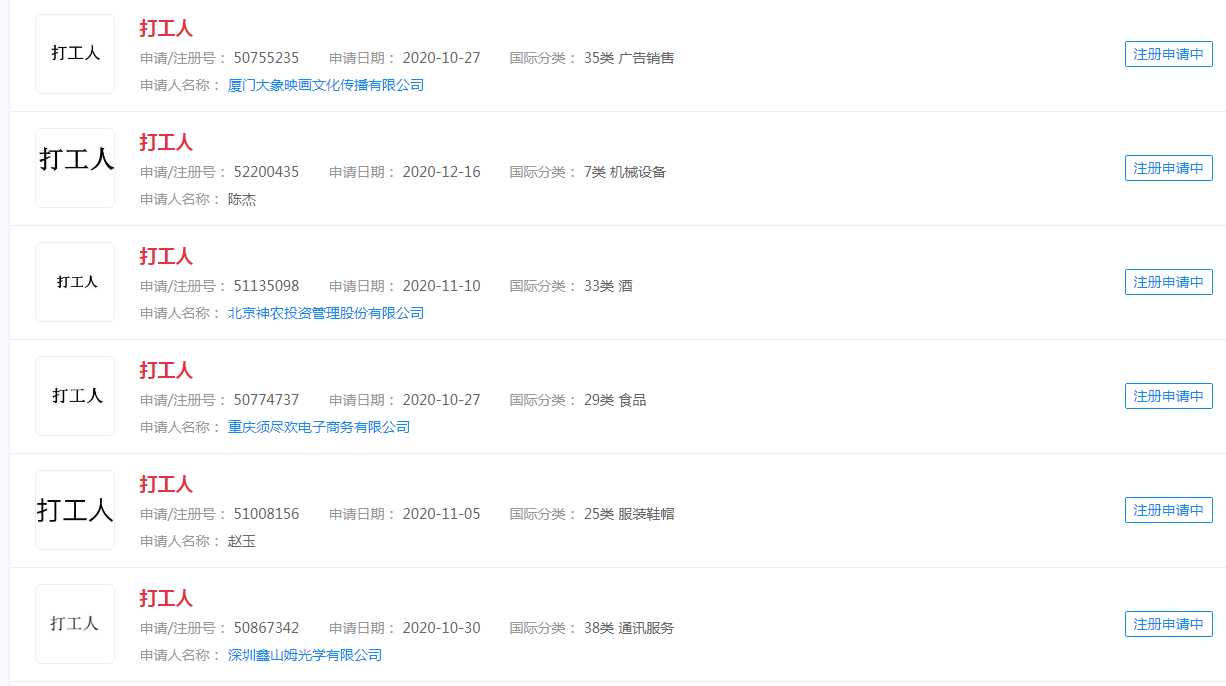Click applicant name 陈杰
The height and width of the screenshot is (686, 1226).
242,200
